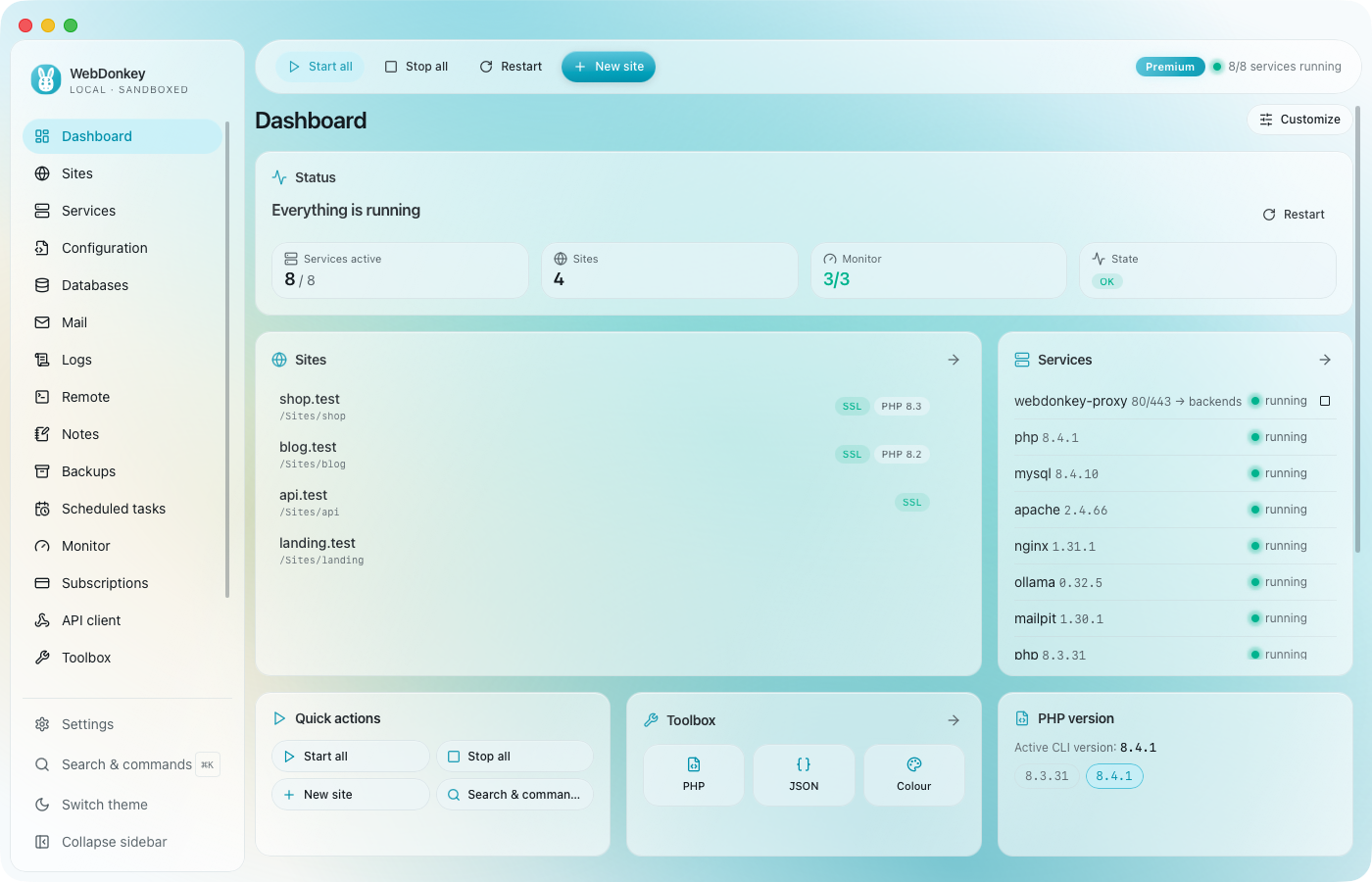Click the Logs sidebar icon
The image size is (1372, 882).
point(42,360)
